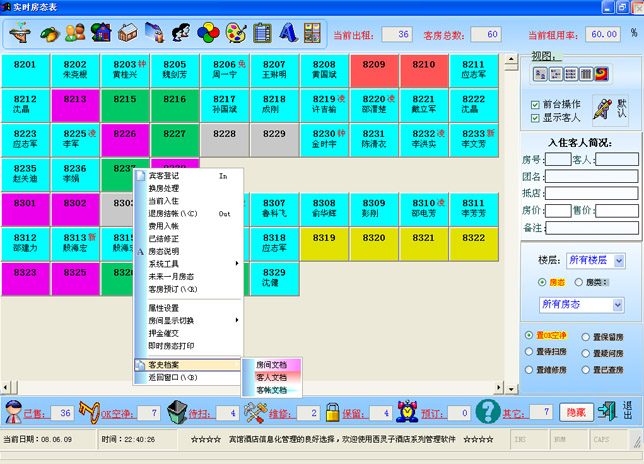Click the red room tile 8209
Image resolution: width=644 pixels, height=464 pixels.
point(374,72)
